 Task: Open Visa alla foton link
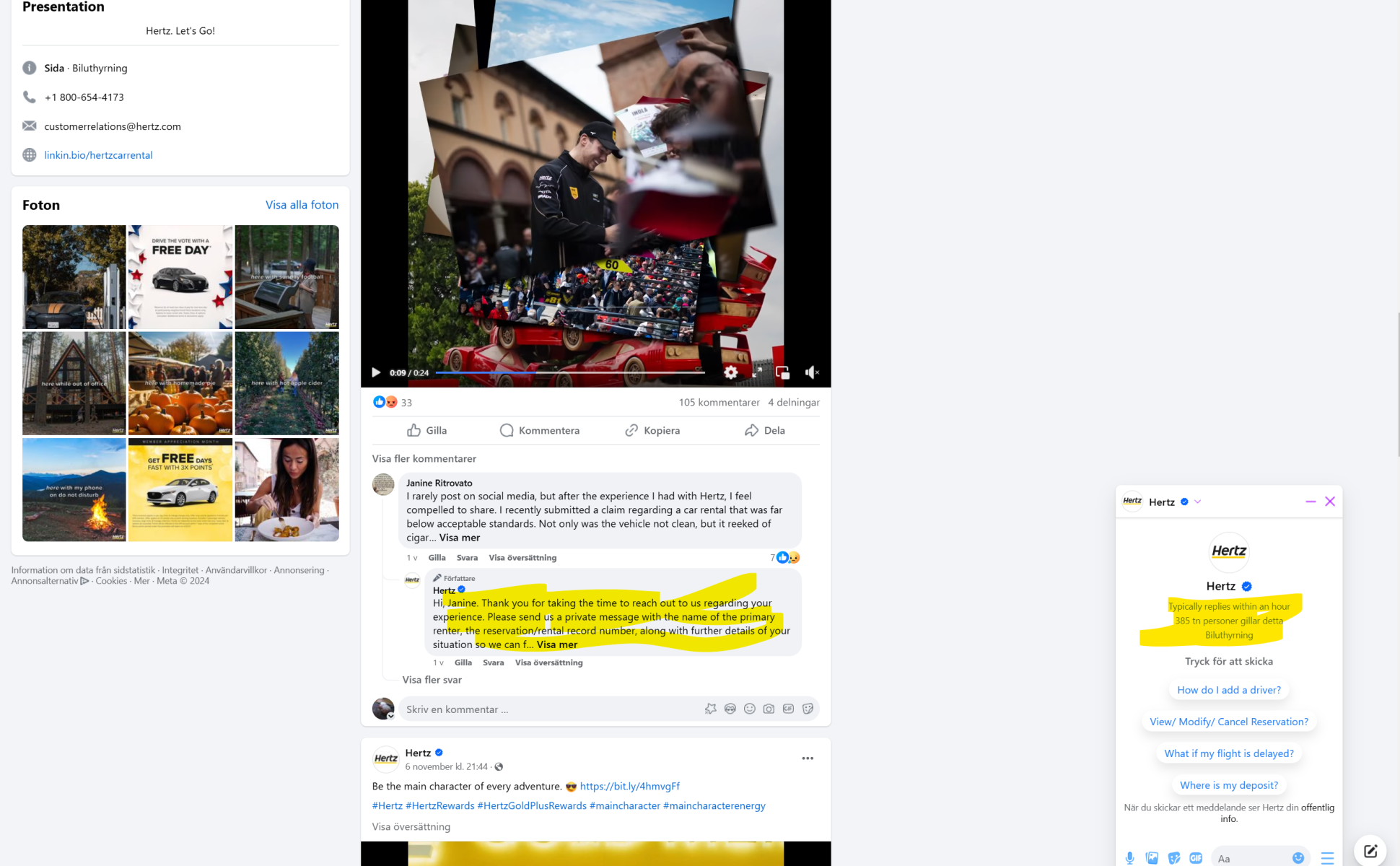point(302,205)
